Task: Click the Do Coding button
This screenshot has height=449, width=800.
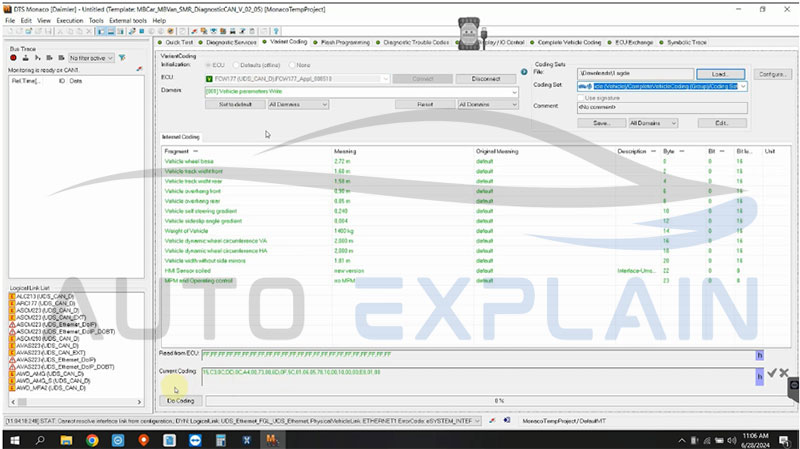Action: [x=181, y=401]
